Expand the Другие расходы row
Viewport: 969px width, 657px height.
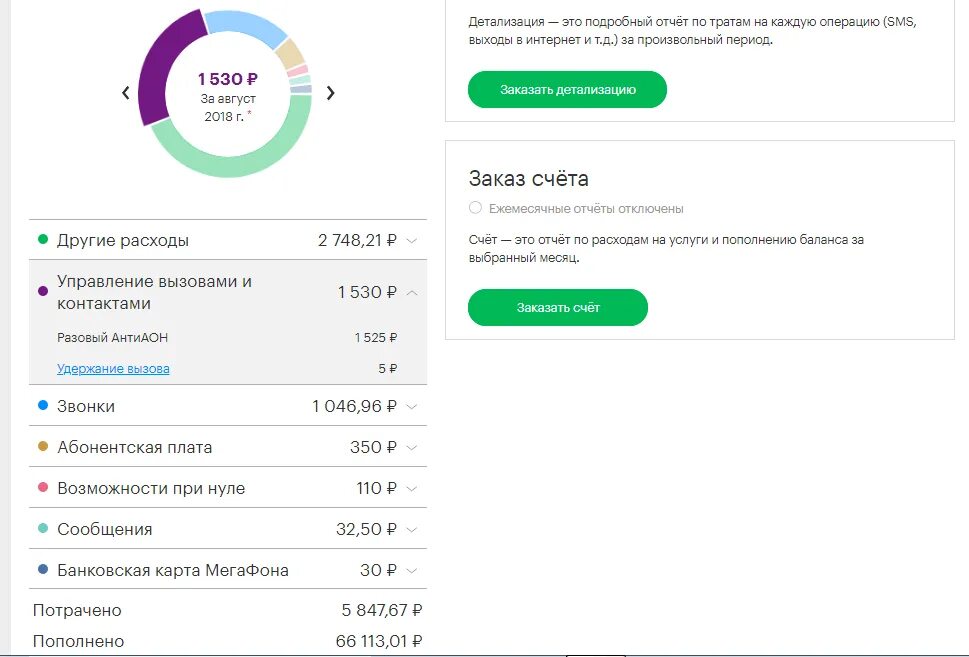tap(412, 240)
